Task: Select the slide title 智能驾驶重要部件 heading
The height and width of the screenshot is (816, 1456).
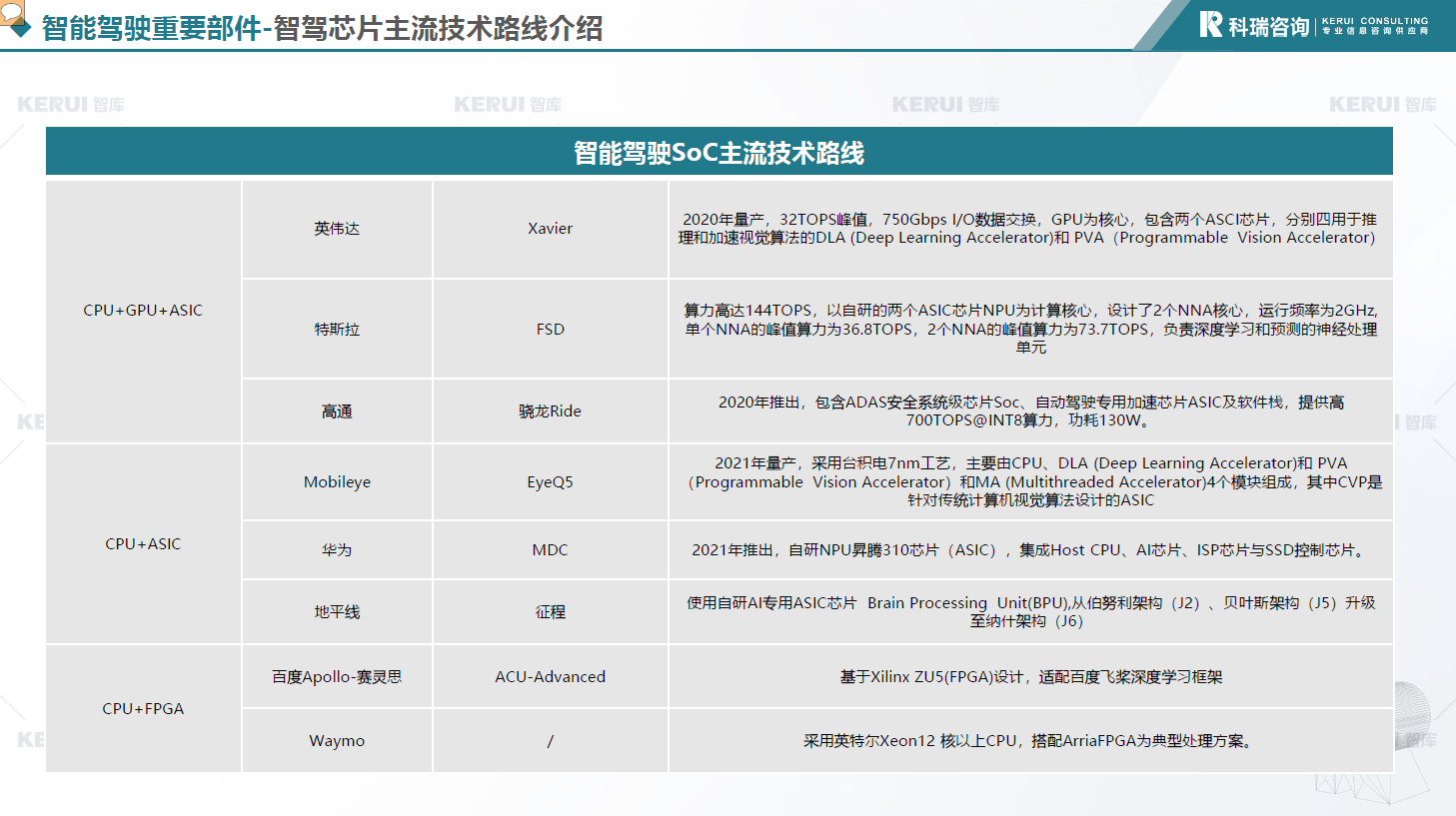Action: 322,28
